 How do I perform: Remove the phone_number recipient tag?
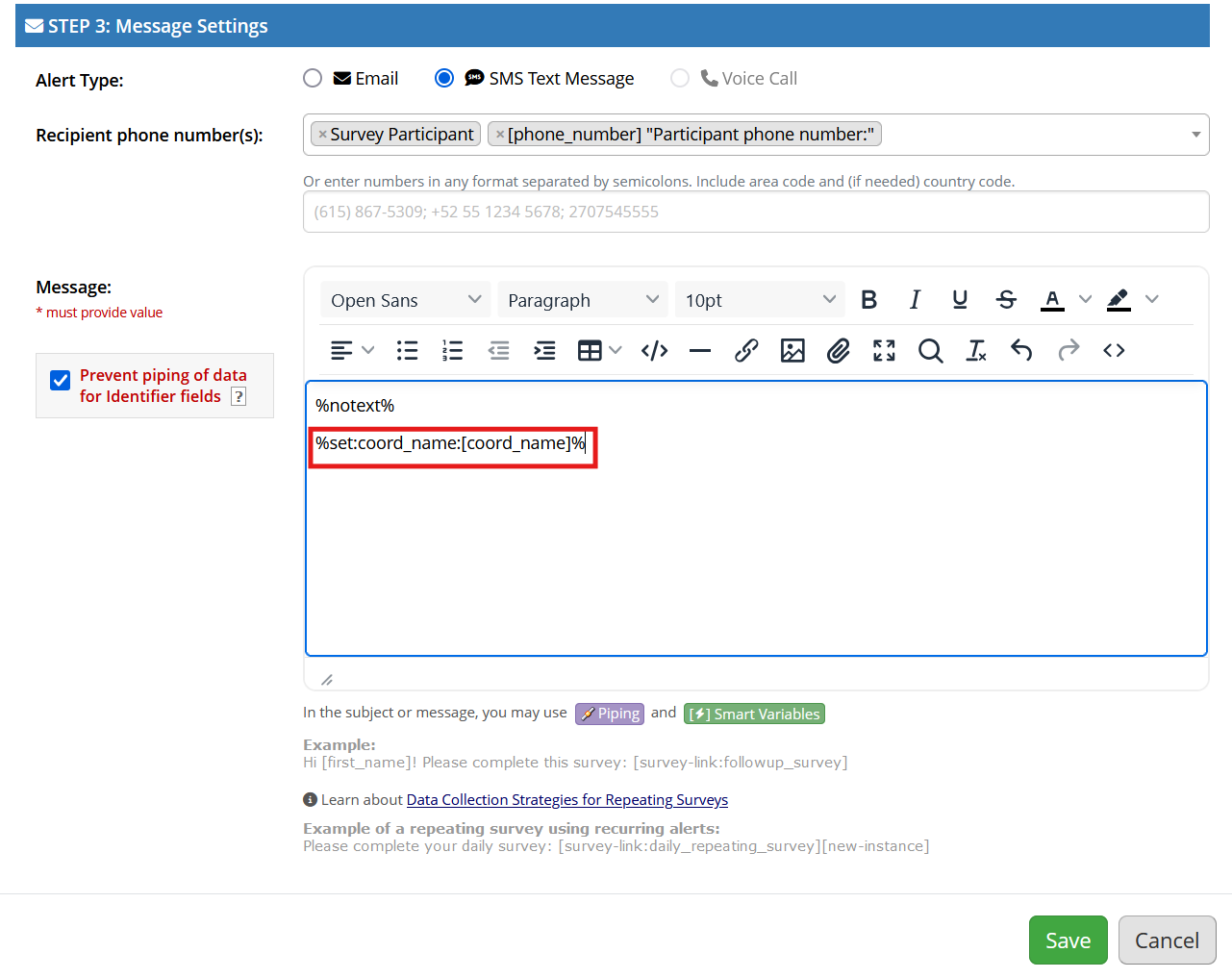[499, 135]
